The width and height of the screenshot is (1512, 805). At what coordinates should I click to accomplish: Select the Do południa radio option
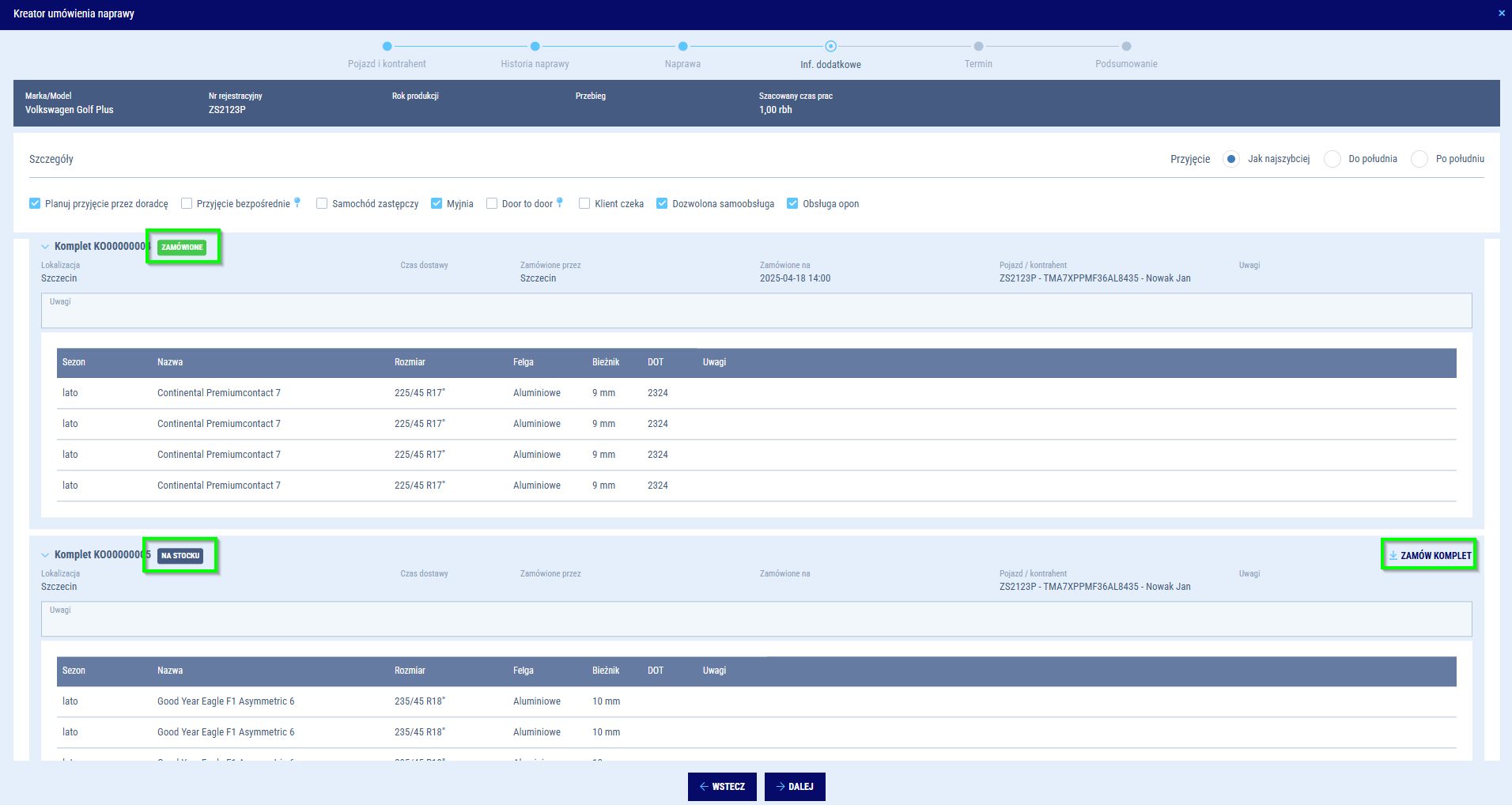(1332, 159)
